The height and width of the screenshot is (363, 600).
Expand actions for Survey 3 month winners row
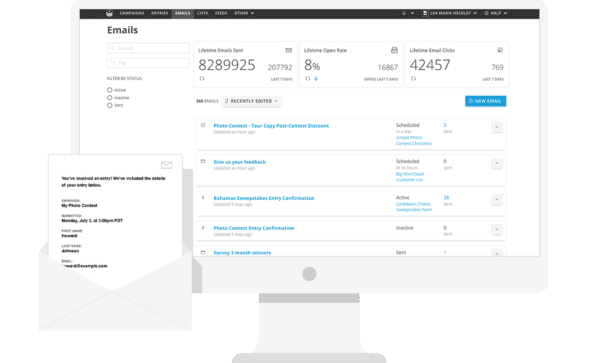point(497,253)
